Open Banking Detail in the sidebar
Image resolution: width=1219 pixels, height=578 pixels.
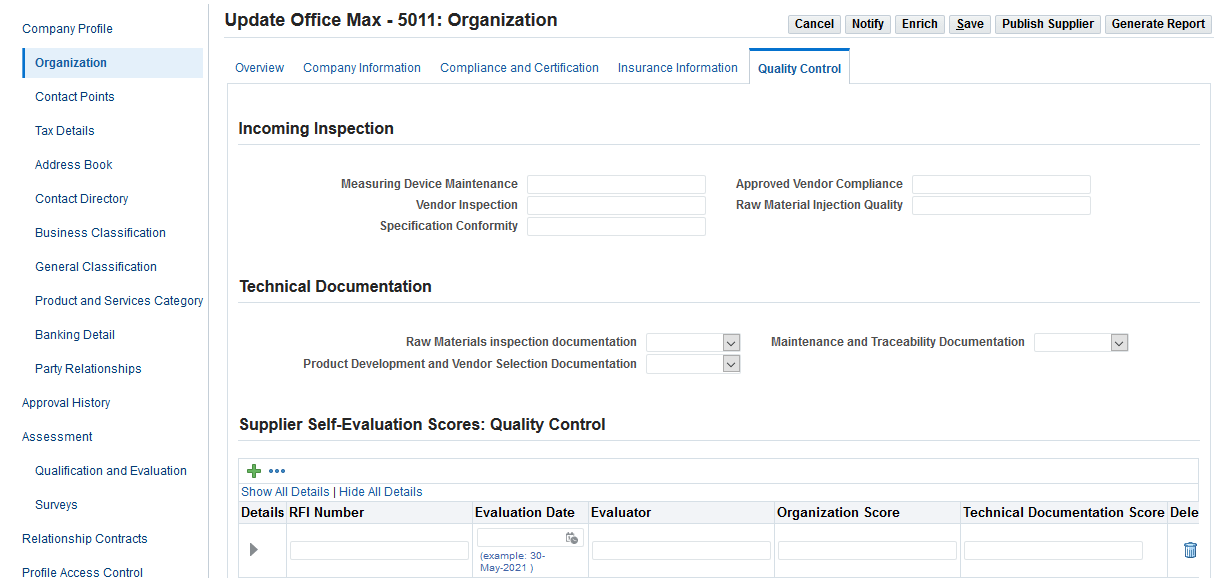click(75, 335)
